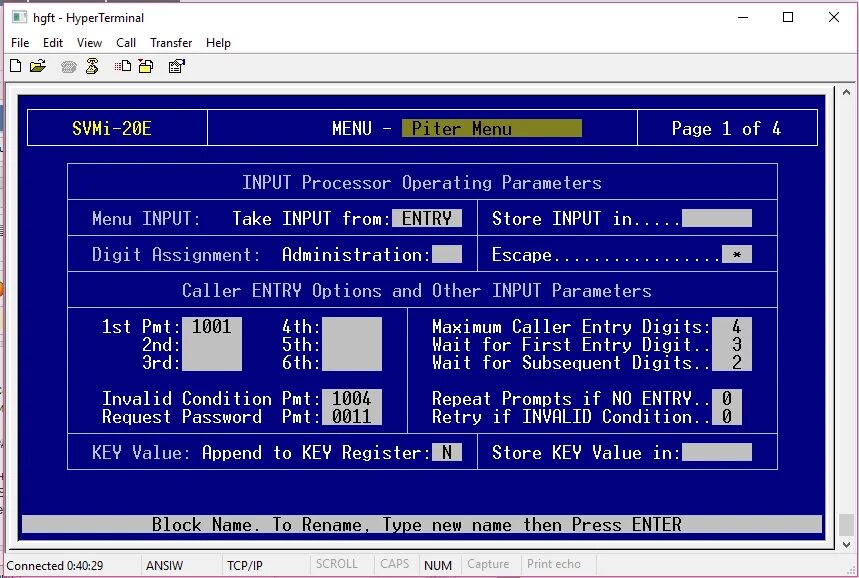Click the Escape asterisk field

pyautogui.click(x=737, y=254)
